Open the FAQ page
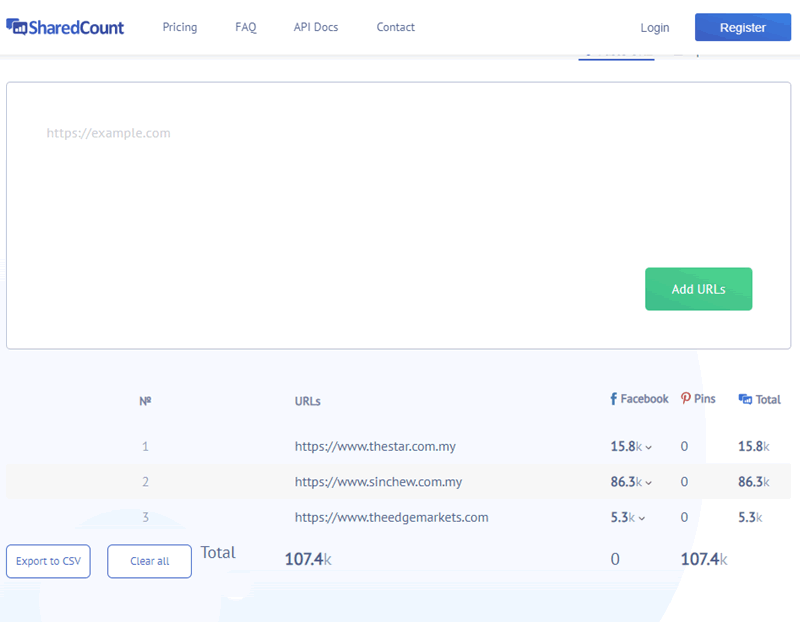800x622 pixels. 245,27
